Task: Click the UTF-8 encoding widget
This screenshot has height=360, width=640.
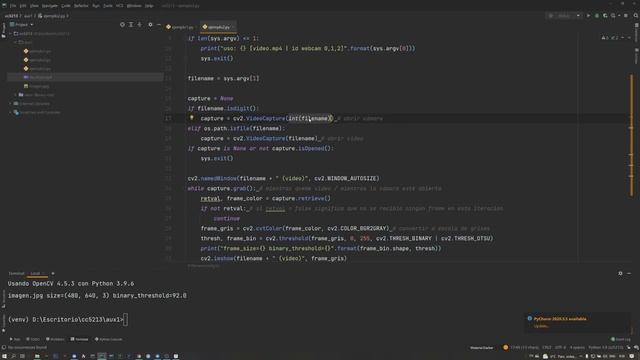Action: [560, 348]
